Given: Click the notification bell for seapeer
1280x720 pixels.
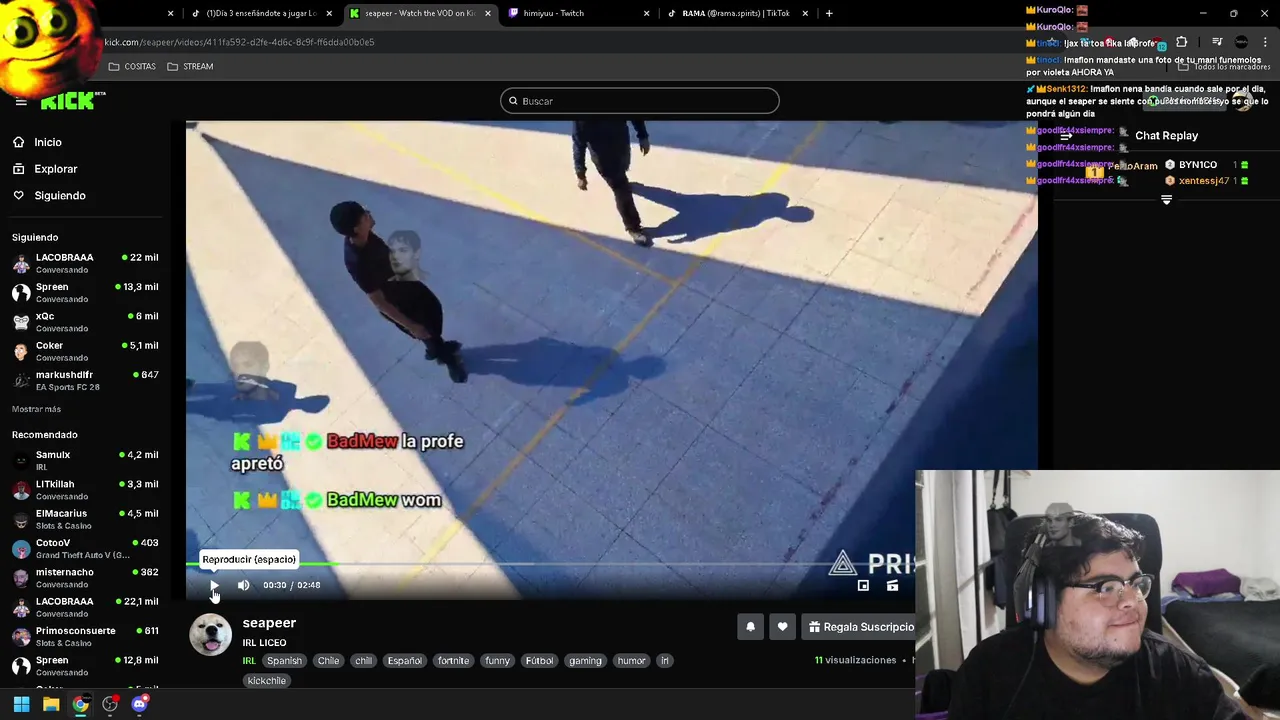Looking at the screenshot, I should tap(750, 627).
